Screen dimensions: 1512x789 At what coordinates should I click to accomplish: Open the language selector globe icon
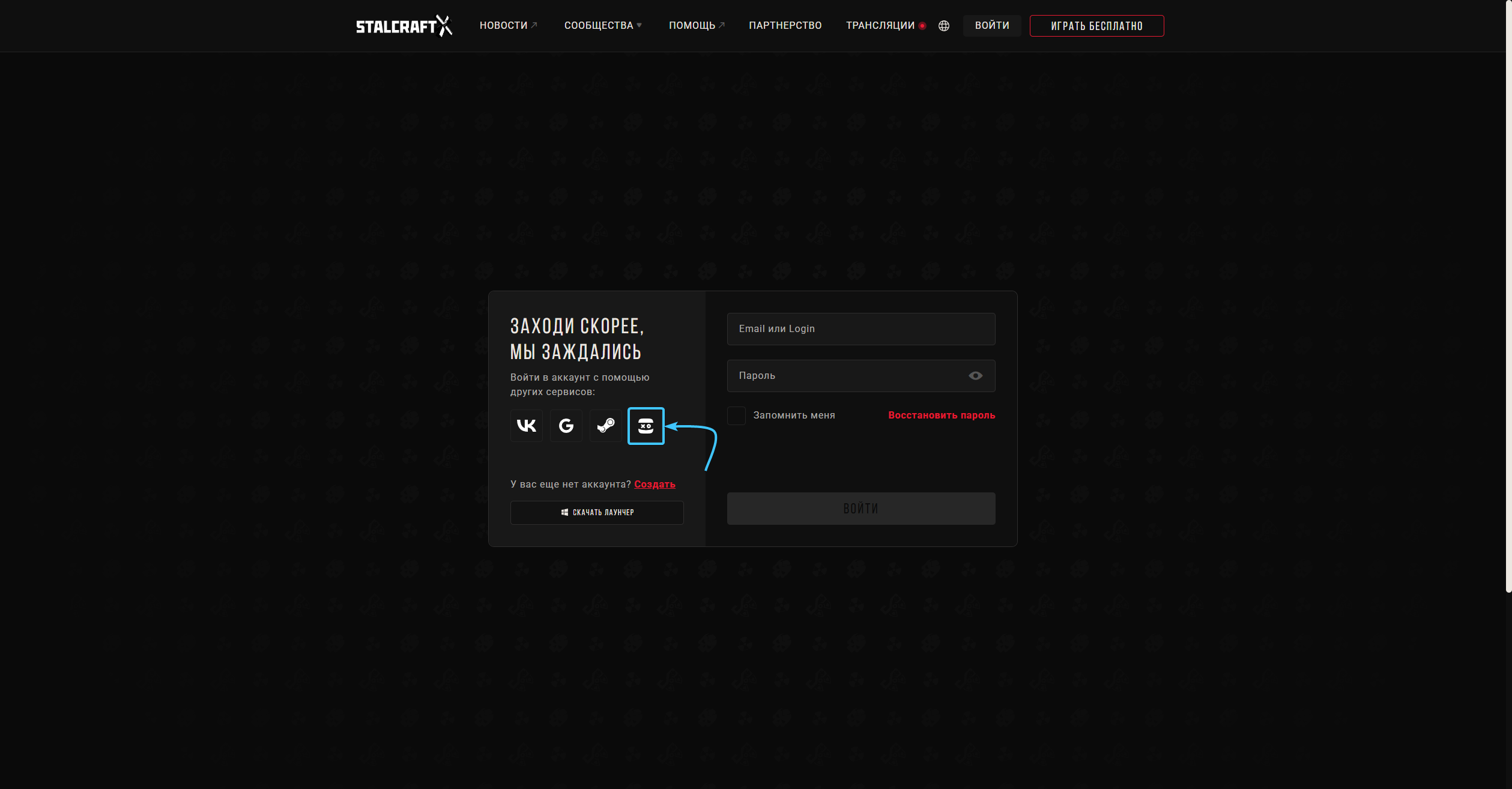click(x=944, y=26)
